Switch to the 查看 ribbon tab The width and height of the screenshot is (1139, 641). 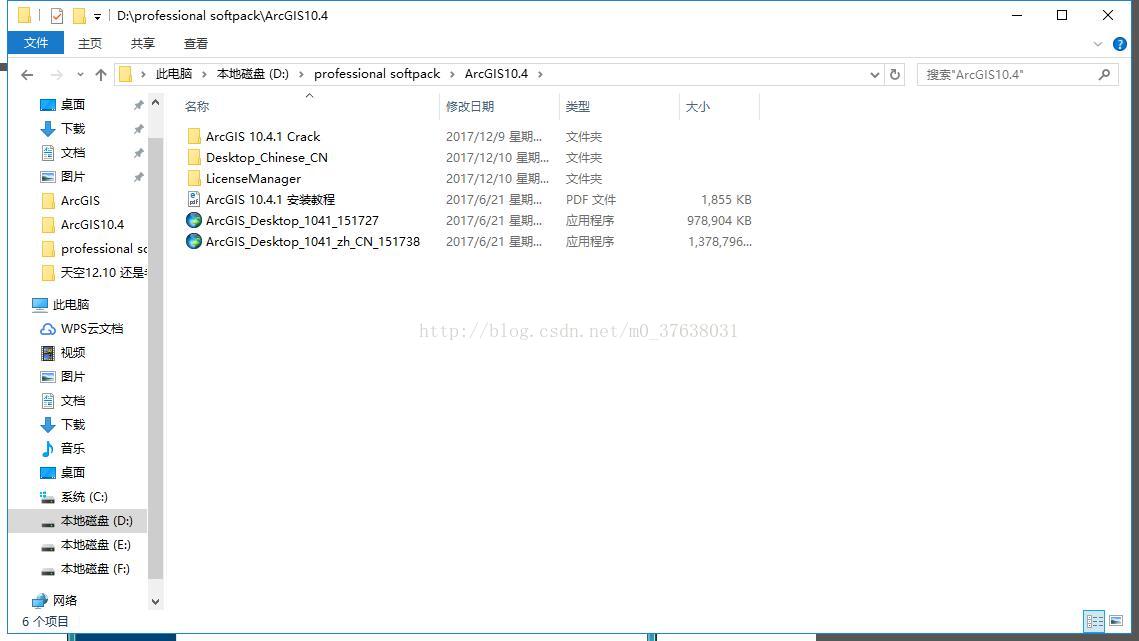195,44
